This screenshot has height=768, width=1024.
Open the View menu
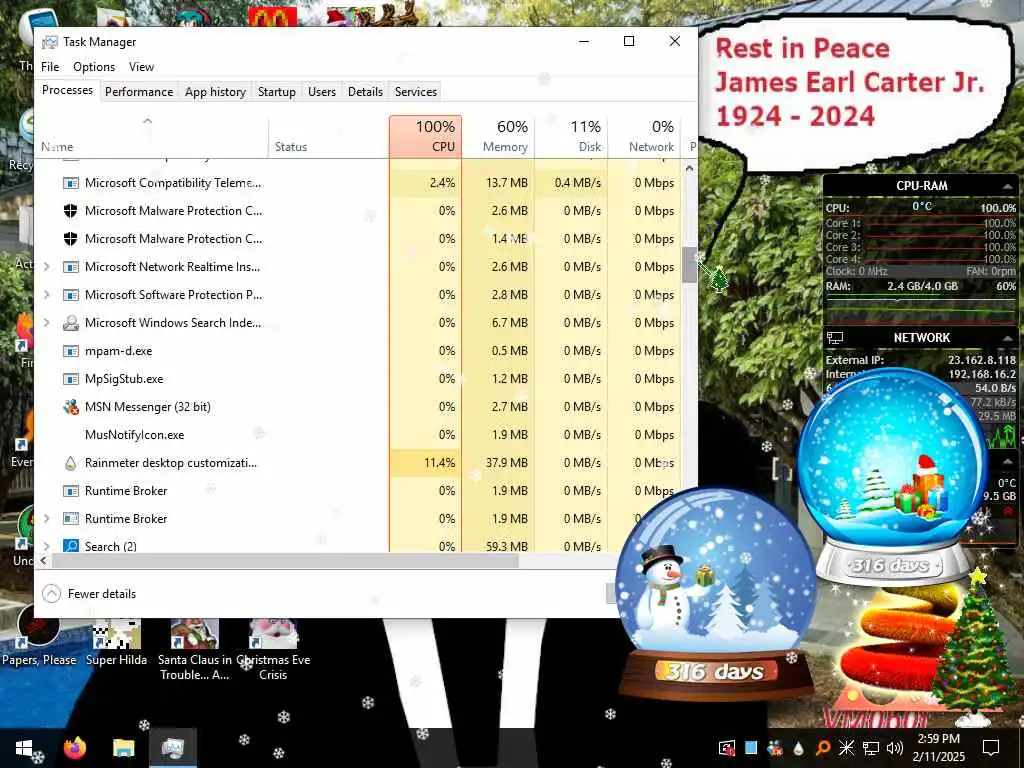[141, 67]
